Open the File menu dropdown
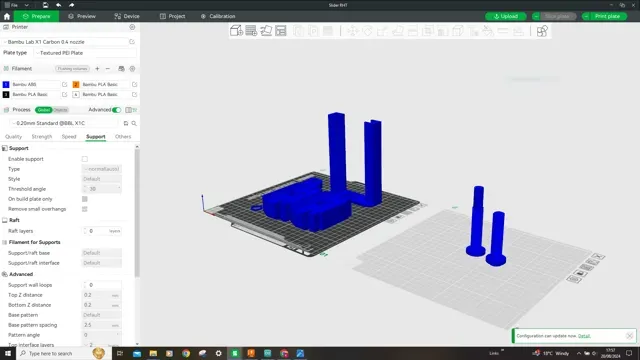This screenshot has width=640, height=360. coord(17,5)
